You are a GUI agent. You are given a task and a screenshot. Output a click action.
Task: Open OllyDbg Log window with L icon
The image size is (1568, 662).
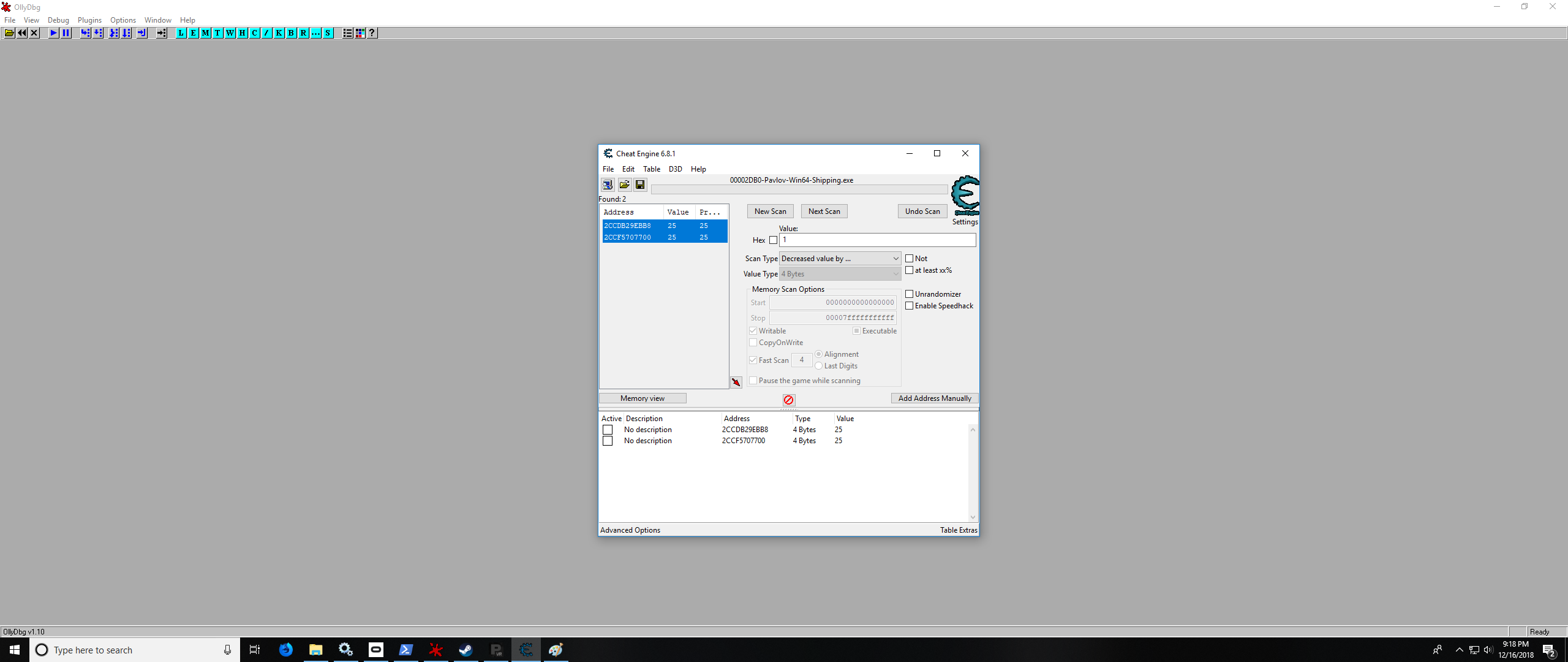point(181,33)
